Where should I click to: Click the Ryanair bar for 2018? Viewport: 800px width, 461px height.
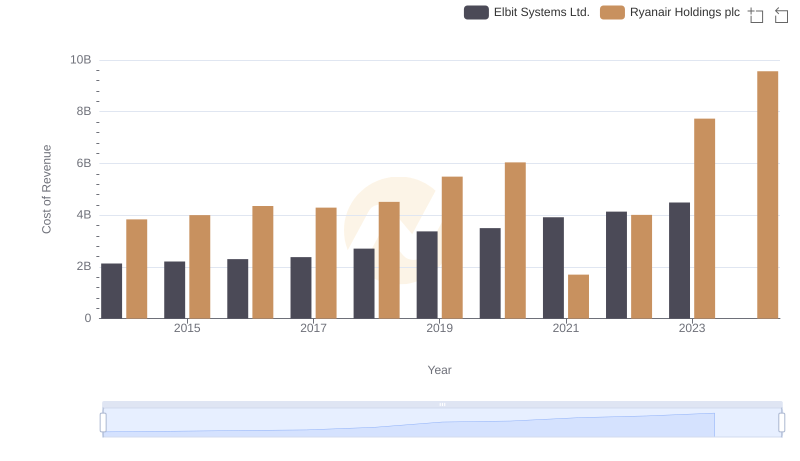[389, 260]
